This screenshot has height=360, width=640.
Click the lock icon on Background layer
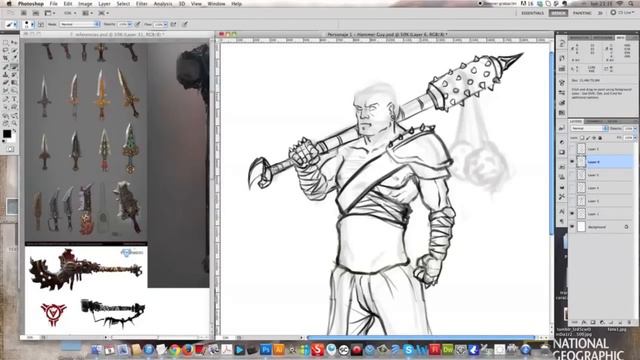[627, 227]
